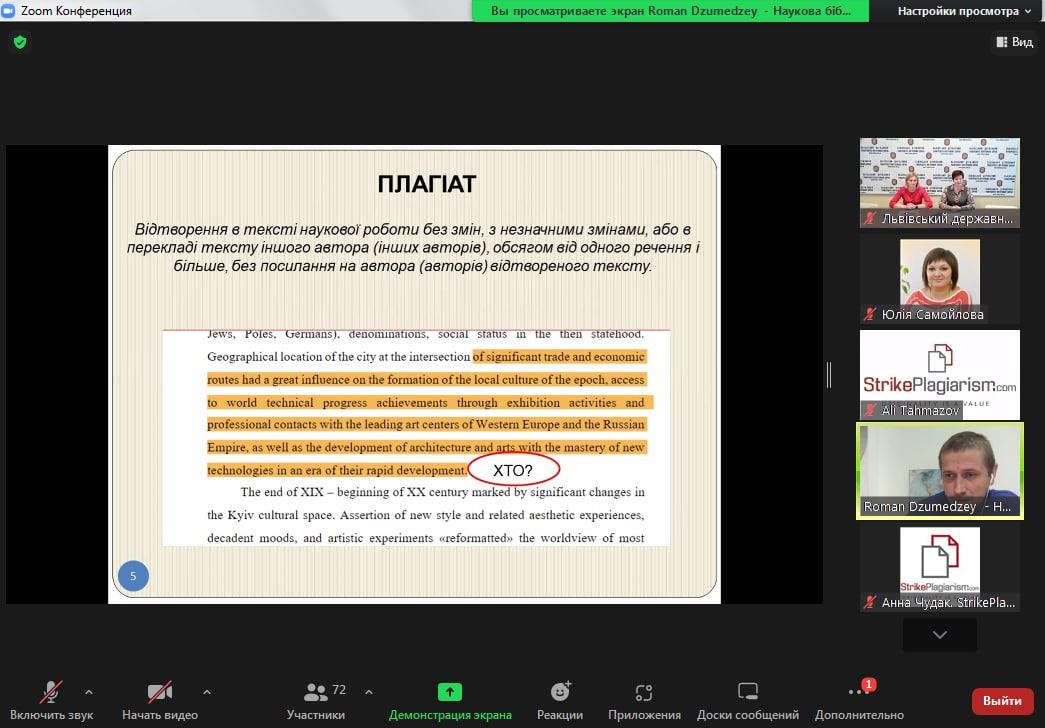Click the green encryption shield icon
Screen dimensions: 1045x728
19,42
